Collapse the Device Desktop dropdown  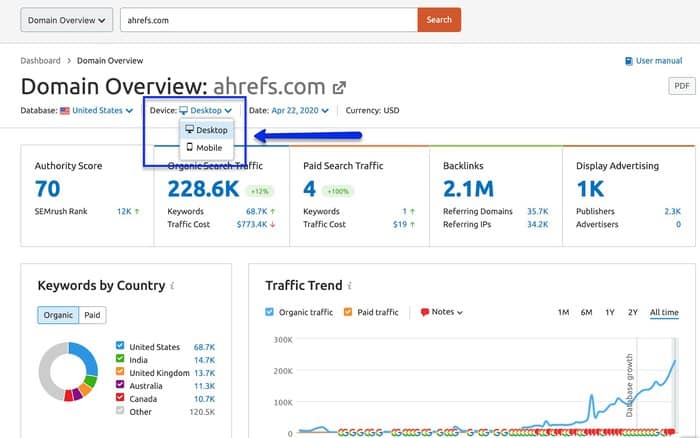coord(211,110)
